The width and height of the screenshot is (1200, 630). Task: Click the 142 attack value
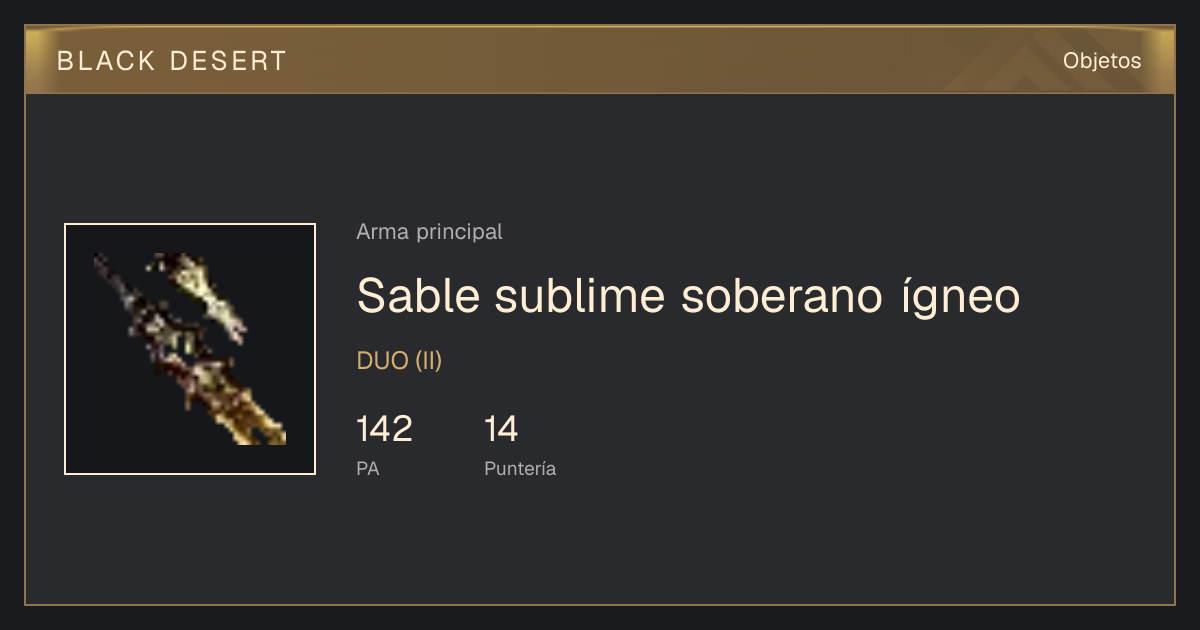coord(384,429)
